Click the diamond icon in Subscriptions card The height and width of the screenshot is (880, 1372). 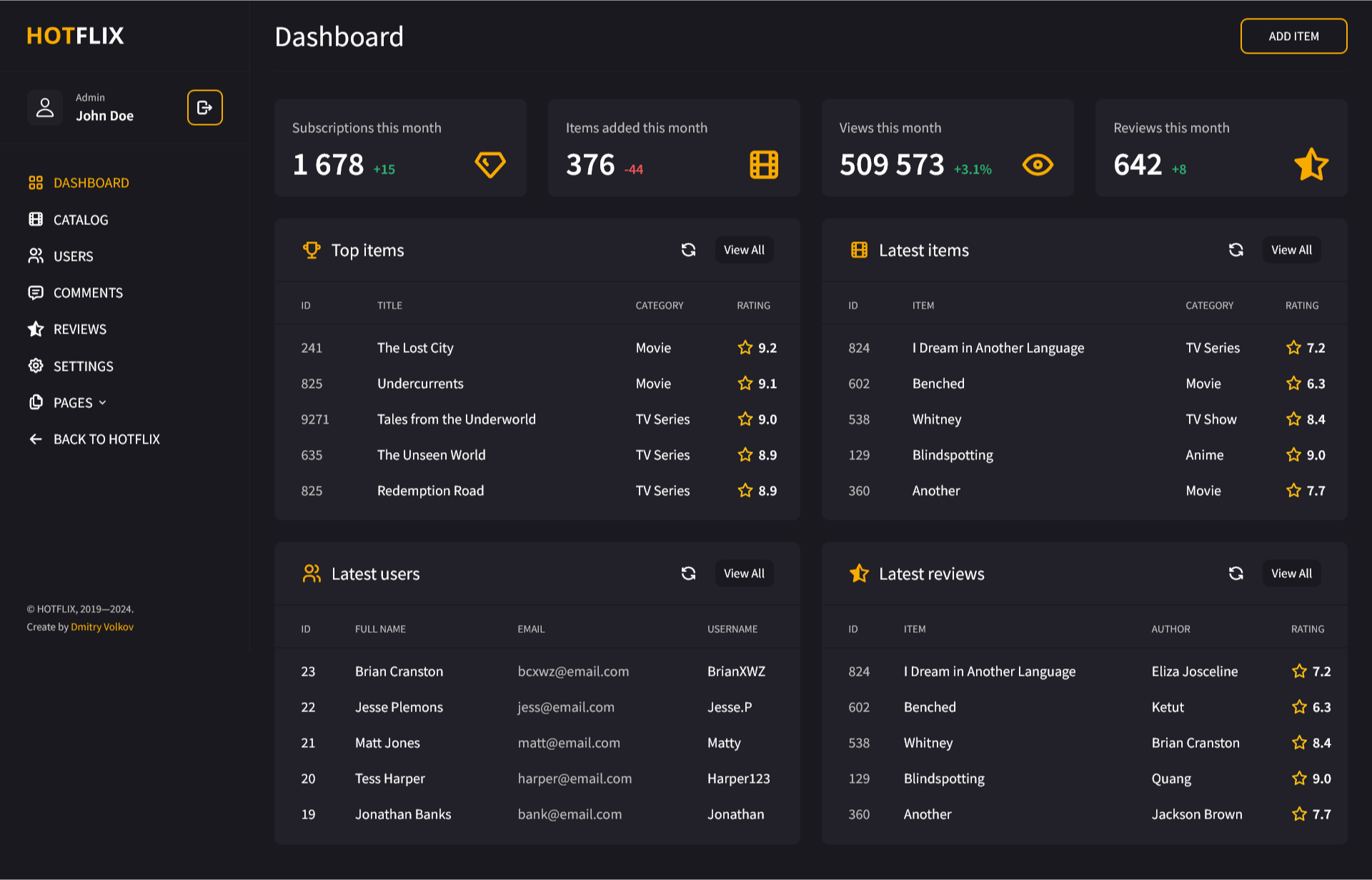coord(490,165)
